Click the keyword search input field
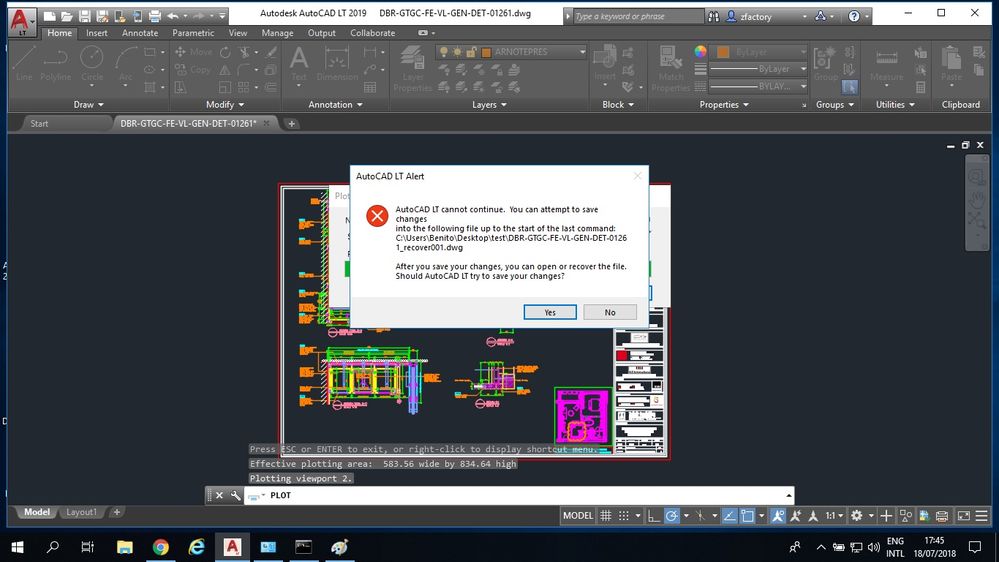999x562 pixels. tap(638, 17)
